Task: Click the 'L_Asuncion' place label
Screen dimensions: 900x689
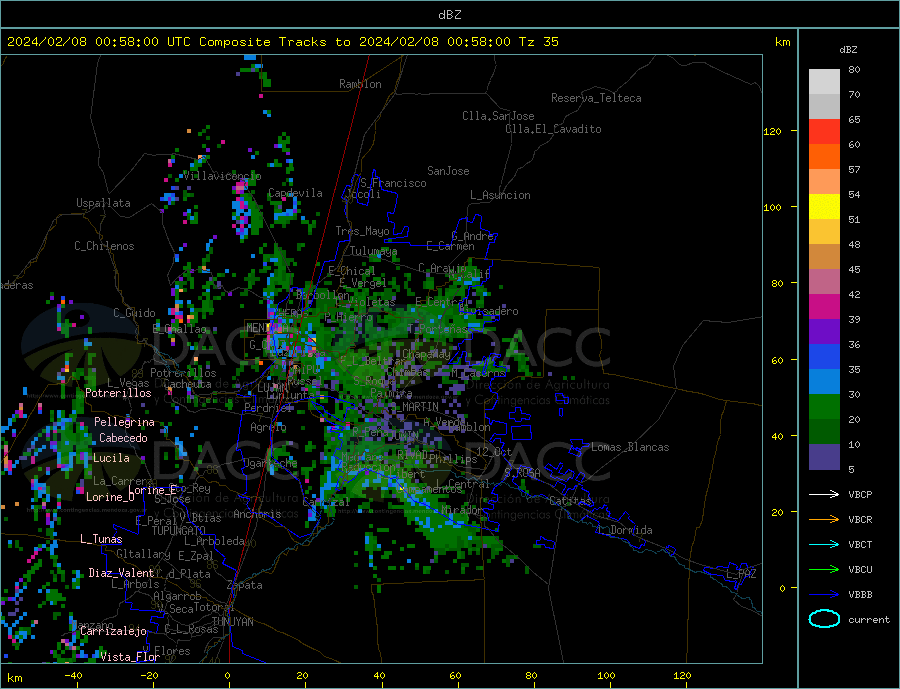Action: point(500,195)
